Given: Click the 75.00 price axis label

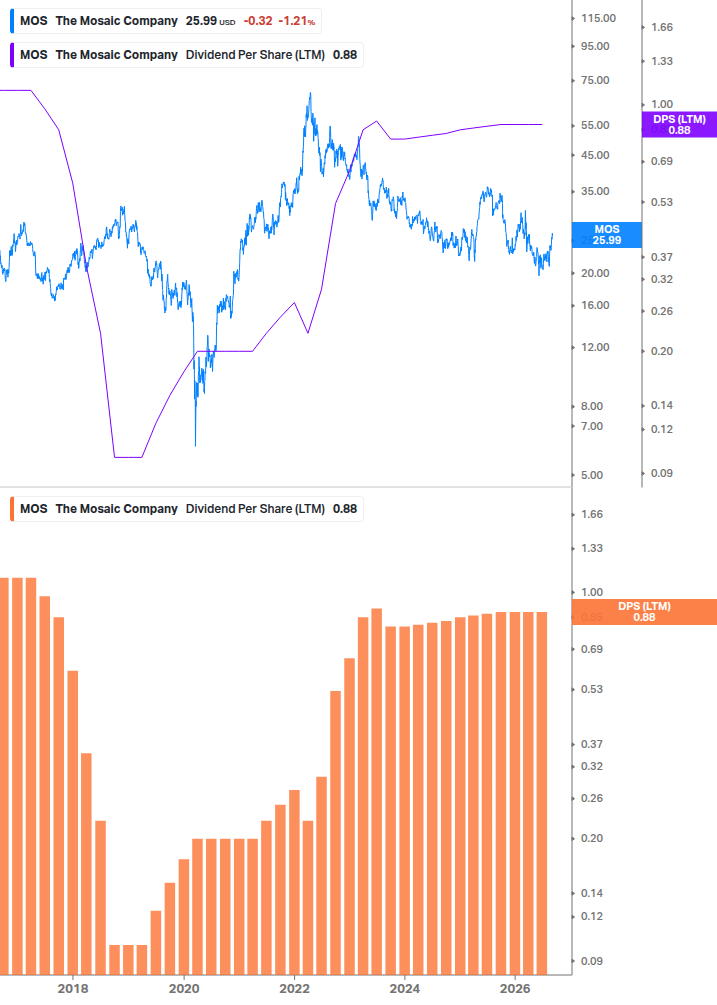Looking at the screenshot, I should tap(595, 80).
